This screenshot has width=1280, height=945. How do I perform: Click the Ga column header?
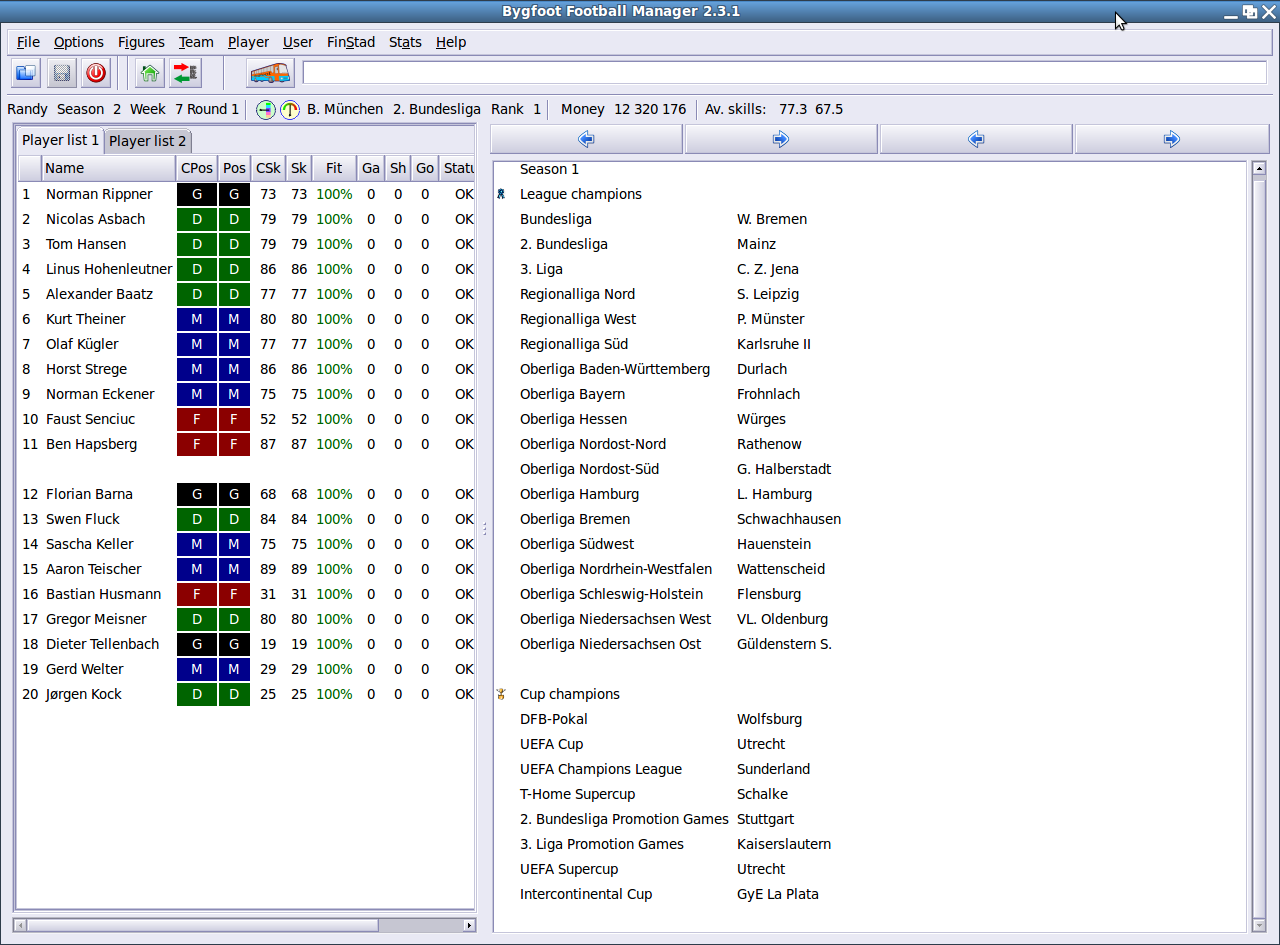pyautogui.click(x=371, y=168)
